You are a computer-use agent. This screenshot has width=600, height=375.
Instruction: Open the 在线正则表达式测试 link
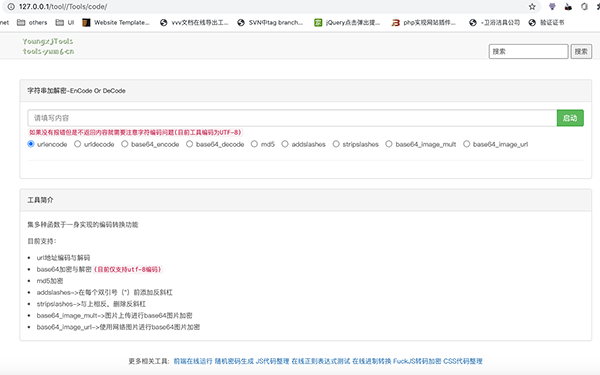pos(321,361)
